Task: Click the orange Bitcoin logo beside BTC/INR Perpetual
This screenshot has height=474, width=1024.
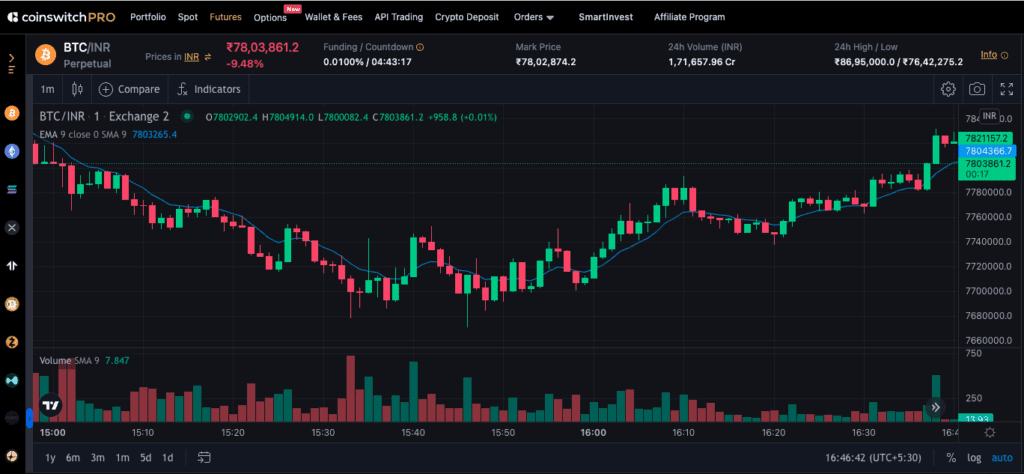Action: point(46,53)
